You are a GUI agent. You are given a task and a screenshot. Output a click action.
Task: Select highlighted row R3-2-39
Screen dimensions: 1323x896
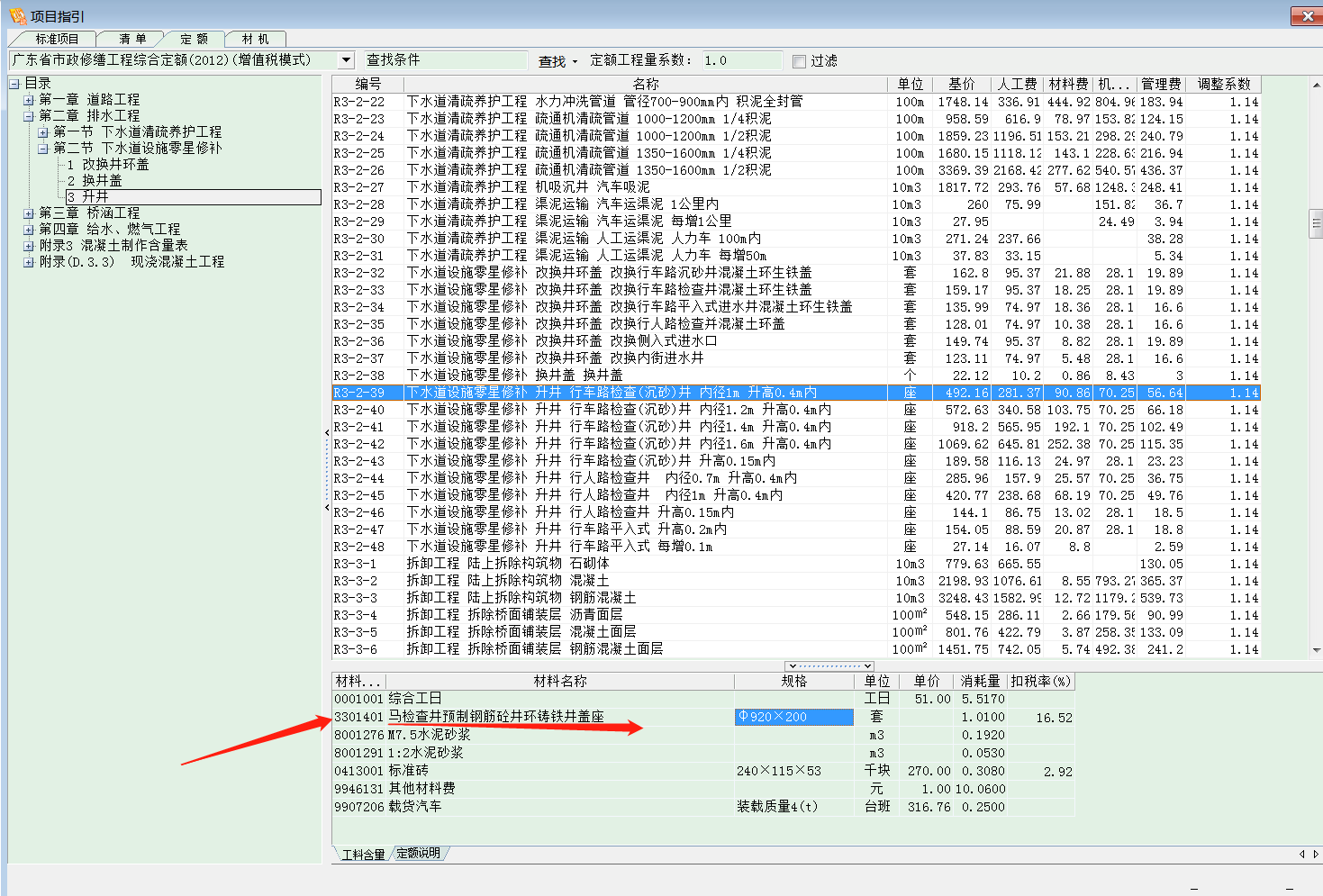[796, 393]
